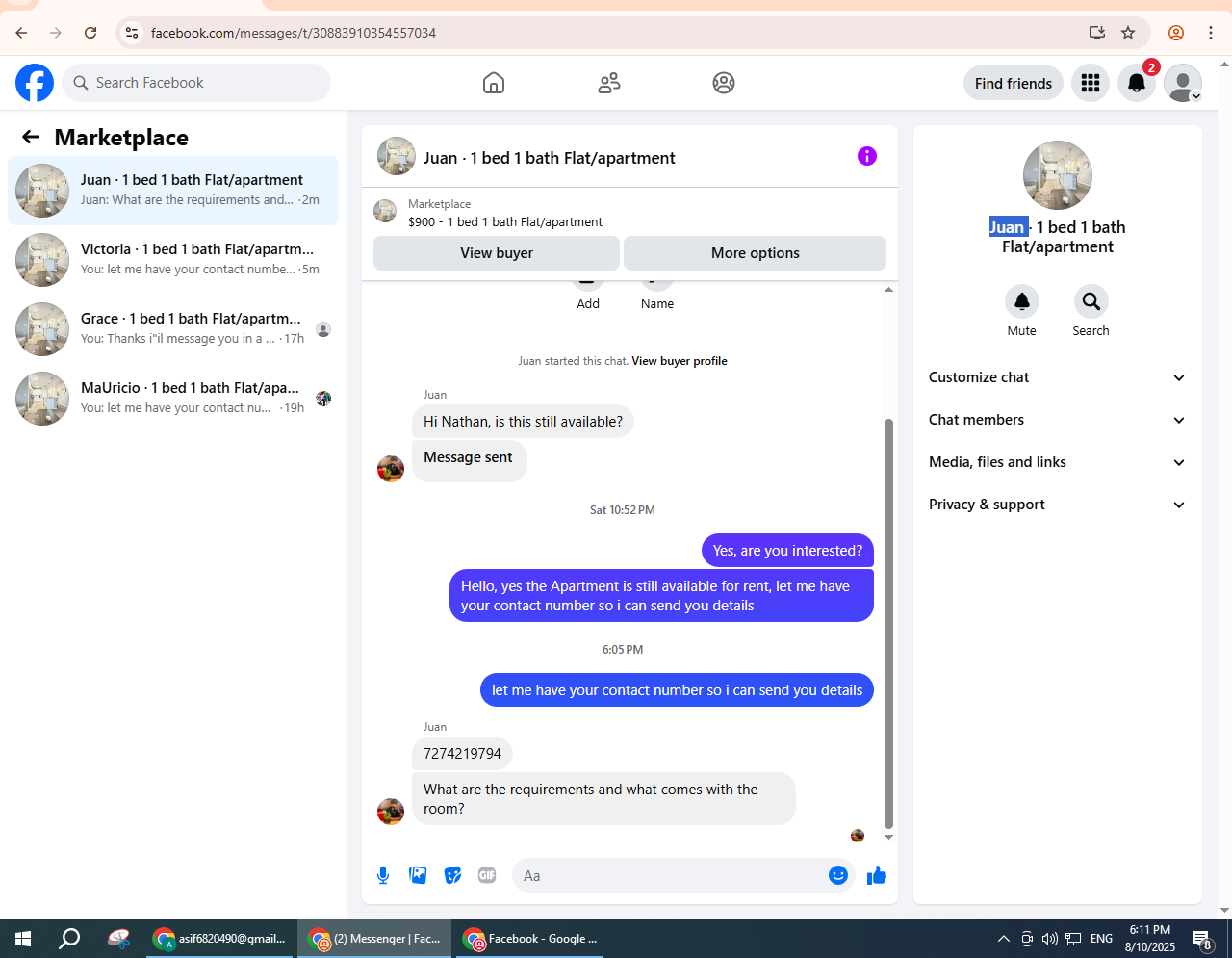The width and height of the screenshot is (1232, 958).
Task: Click the View buyer button
Action: [x=497, y=253]
